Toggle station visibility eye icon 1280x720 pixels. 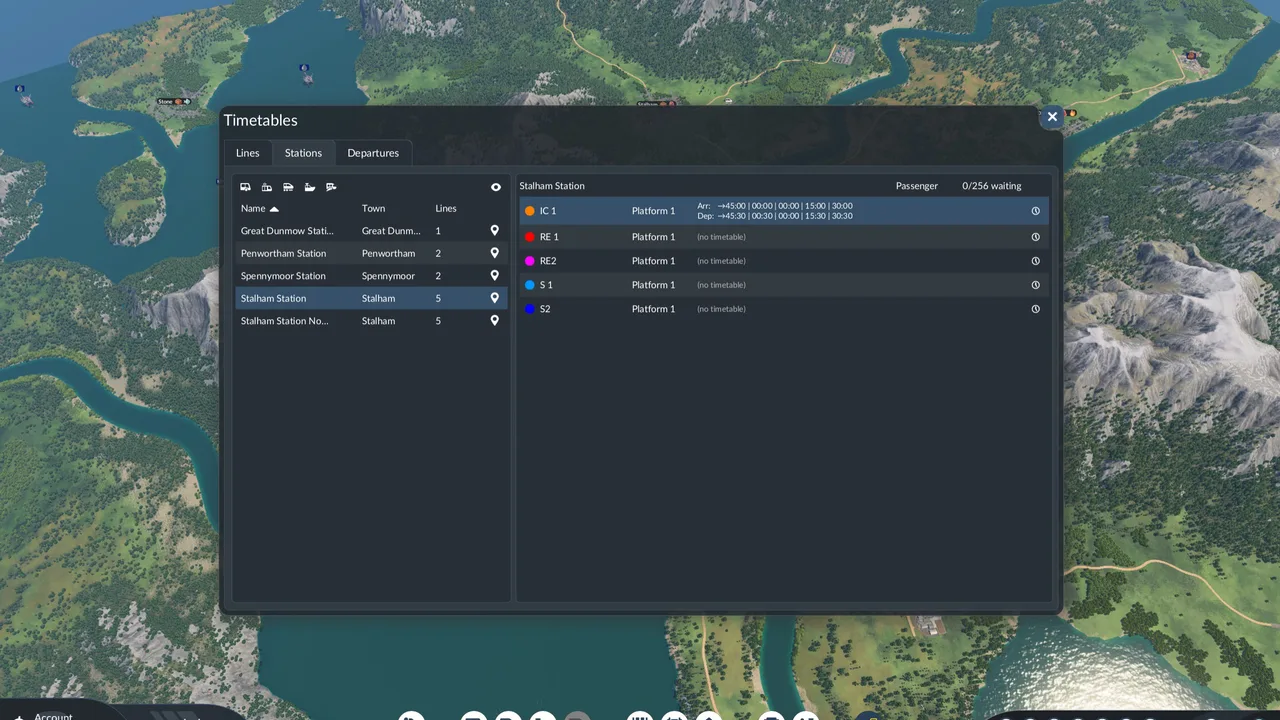[496, 187]
